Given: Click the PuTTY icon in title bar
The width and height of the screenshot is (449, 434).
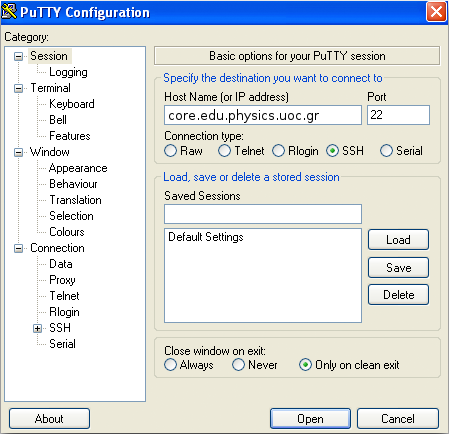Looking at the screenshot, I should pyautogui.click(x=9, y=12).
